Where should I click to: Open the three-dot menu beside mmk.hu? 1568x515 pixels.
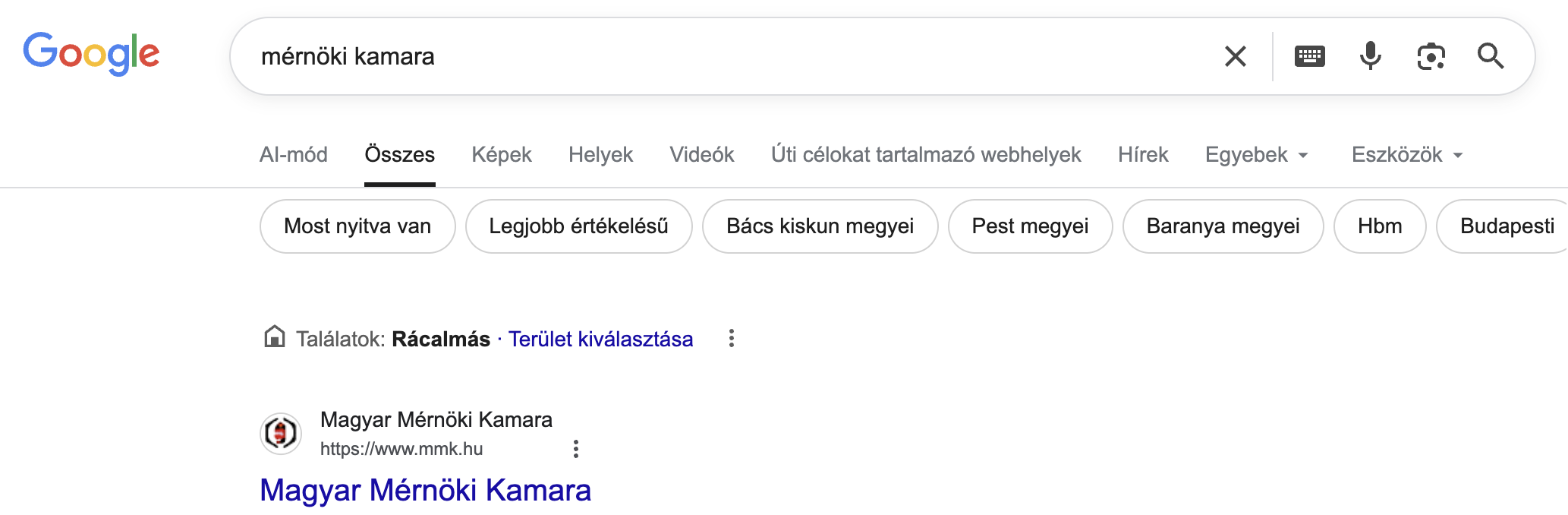(576, 449)
